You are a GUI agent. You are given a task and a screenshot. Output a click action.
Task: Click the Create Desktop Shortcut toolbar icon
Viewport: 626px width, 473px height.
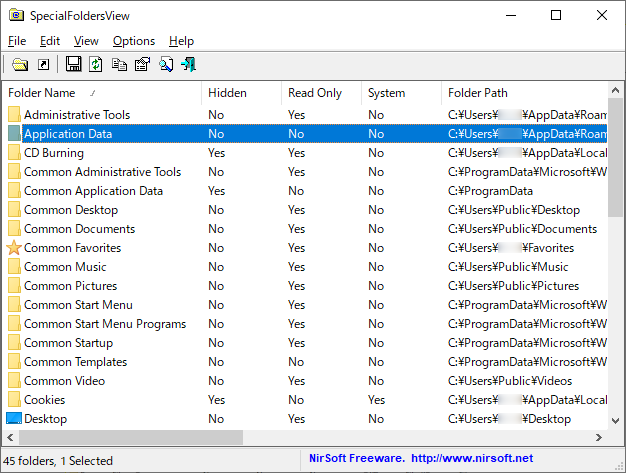pyautogui.click(x=43, y=65)
